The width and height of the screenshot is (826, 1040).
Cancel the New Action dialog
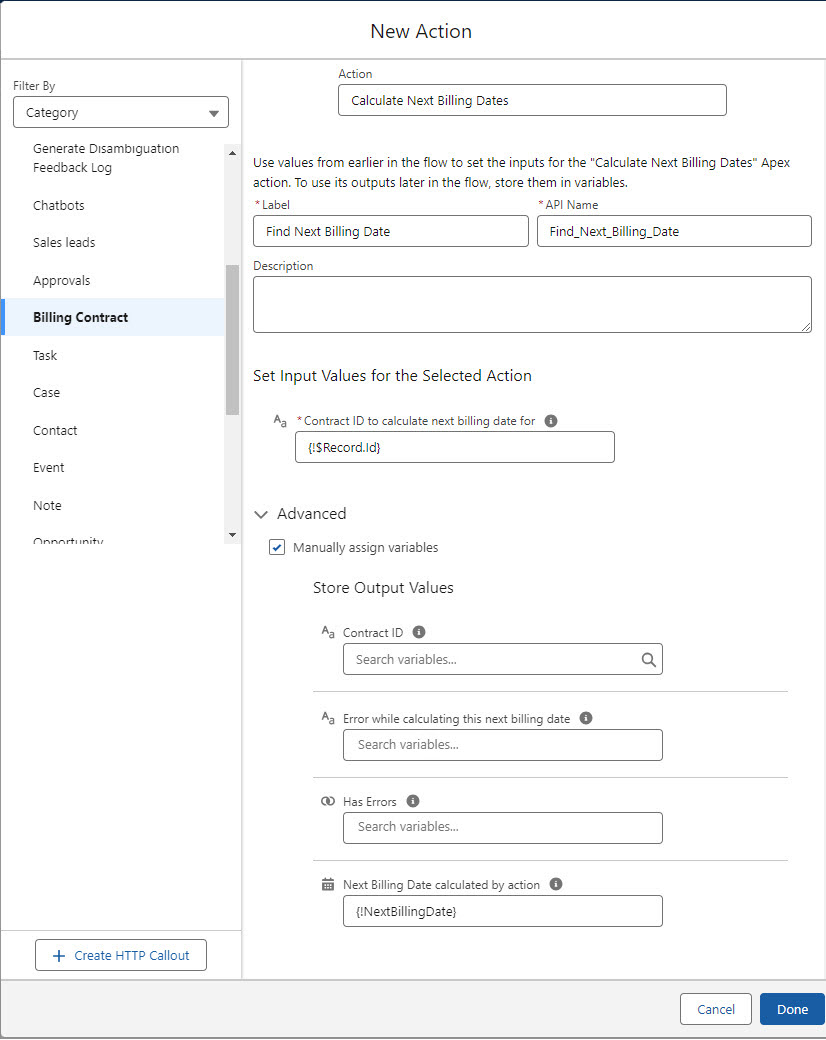coord(715,1009)
